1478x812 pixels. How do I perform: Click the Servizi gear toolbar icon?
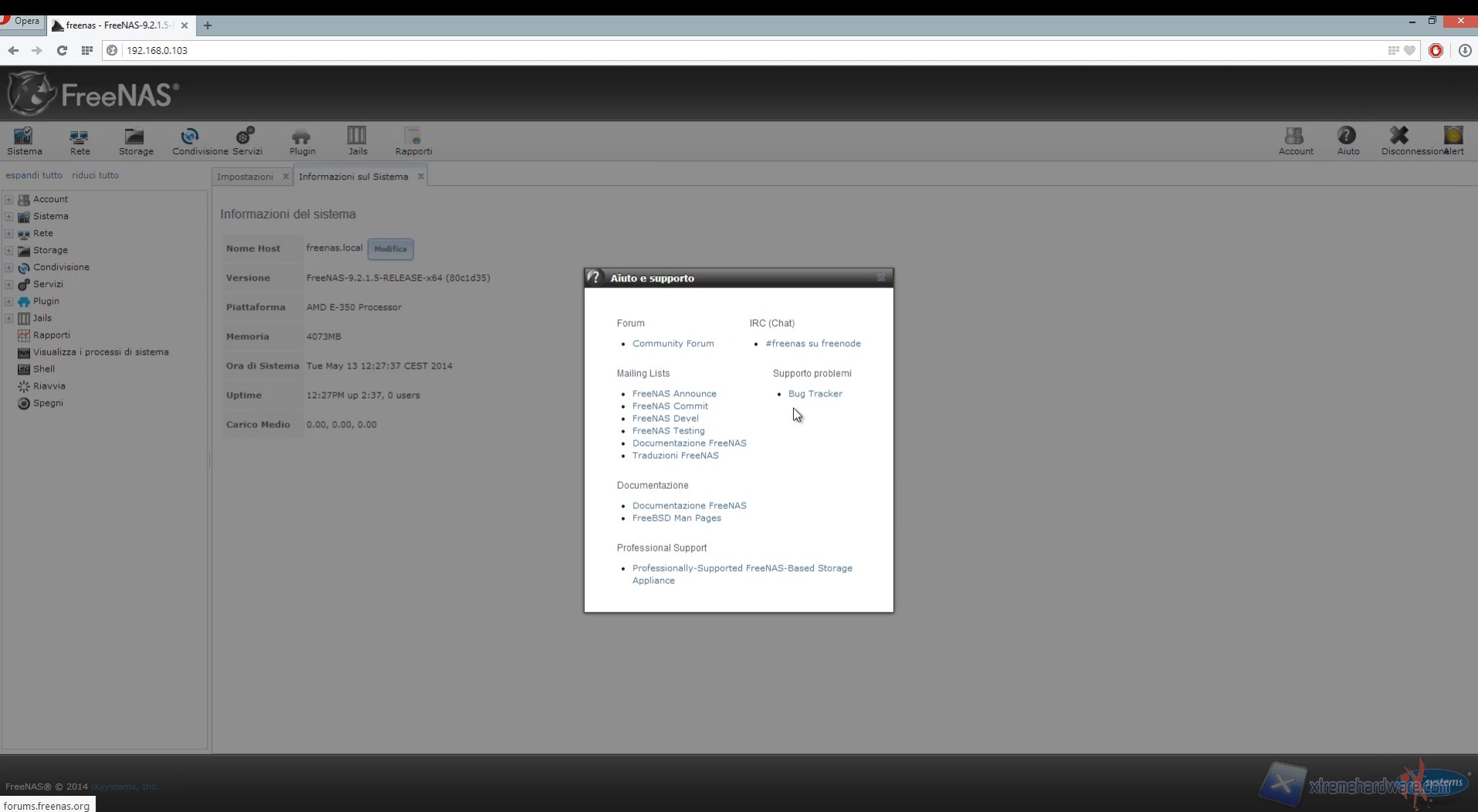(x=247, y=141)
